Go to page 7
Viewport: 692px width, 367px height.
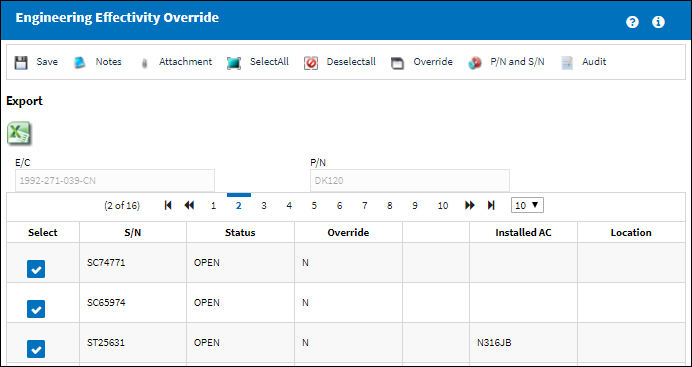[x=365, y=206]
